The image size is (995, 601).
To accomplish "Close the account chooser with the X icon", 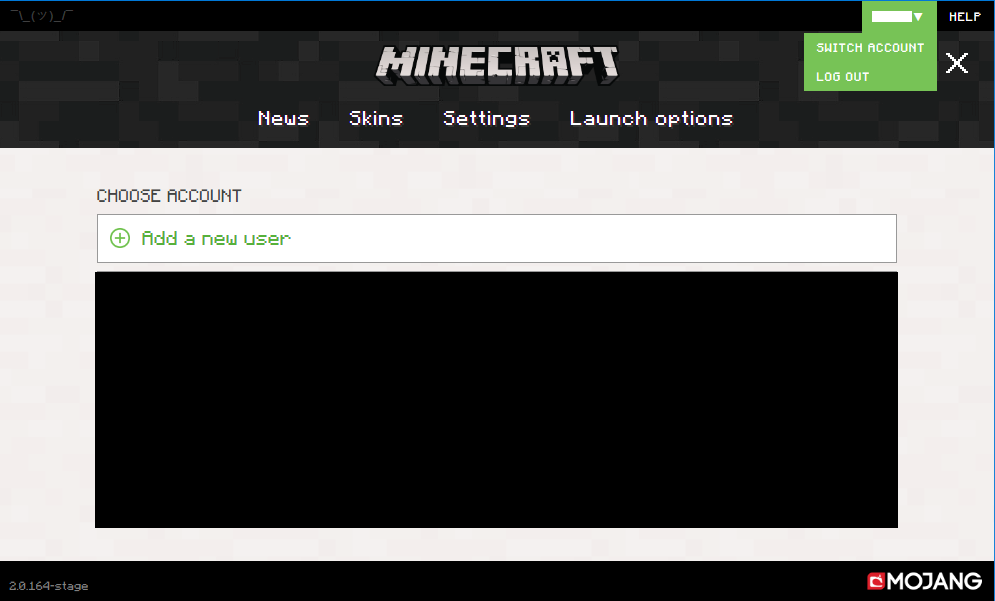I will click(957, 63).
